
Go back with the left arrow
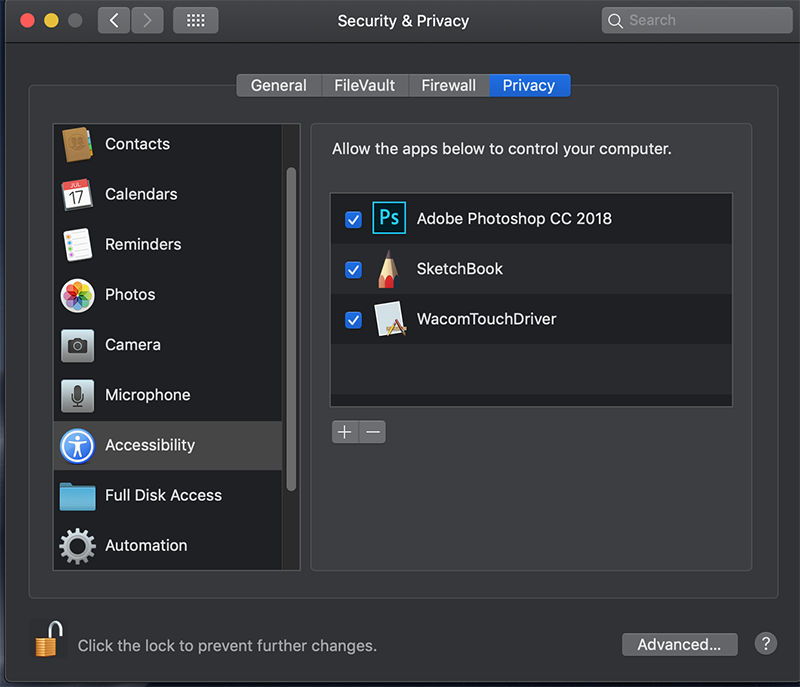click(114, 20)
